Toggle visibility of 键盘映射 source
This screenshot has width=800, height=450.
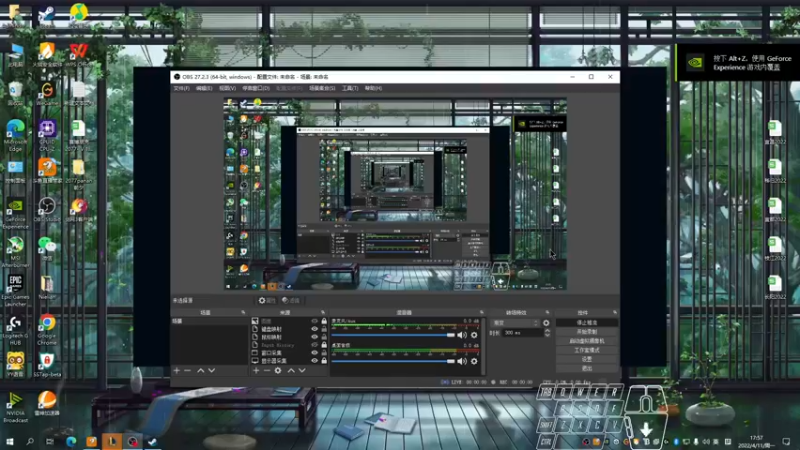(314, 329)
